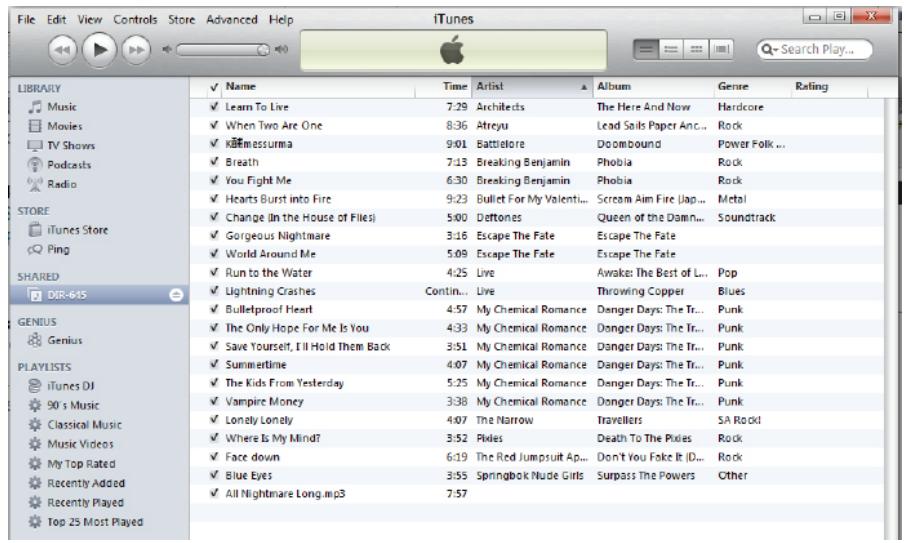The image size is (906, 543).
Task: Open the Edit menu
Action: [x=56, y=20]
